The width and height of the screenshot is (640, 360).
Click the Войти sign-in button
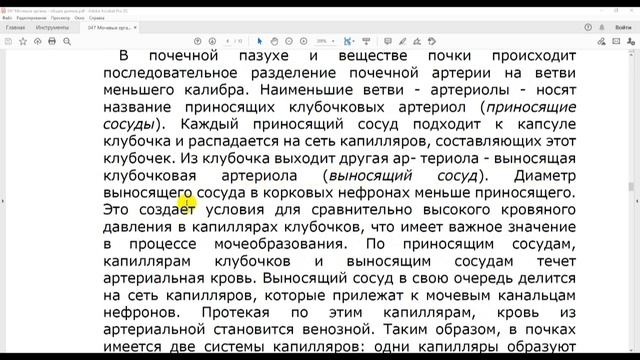623,27
